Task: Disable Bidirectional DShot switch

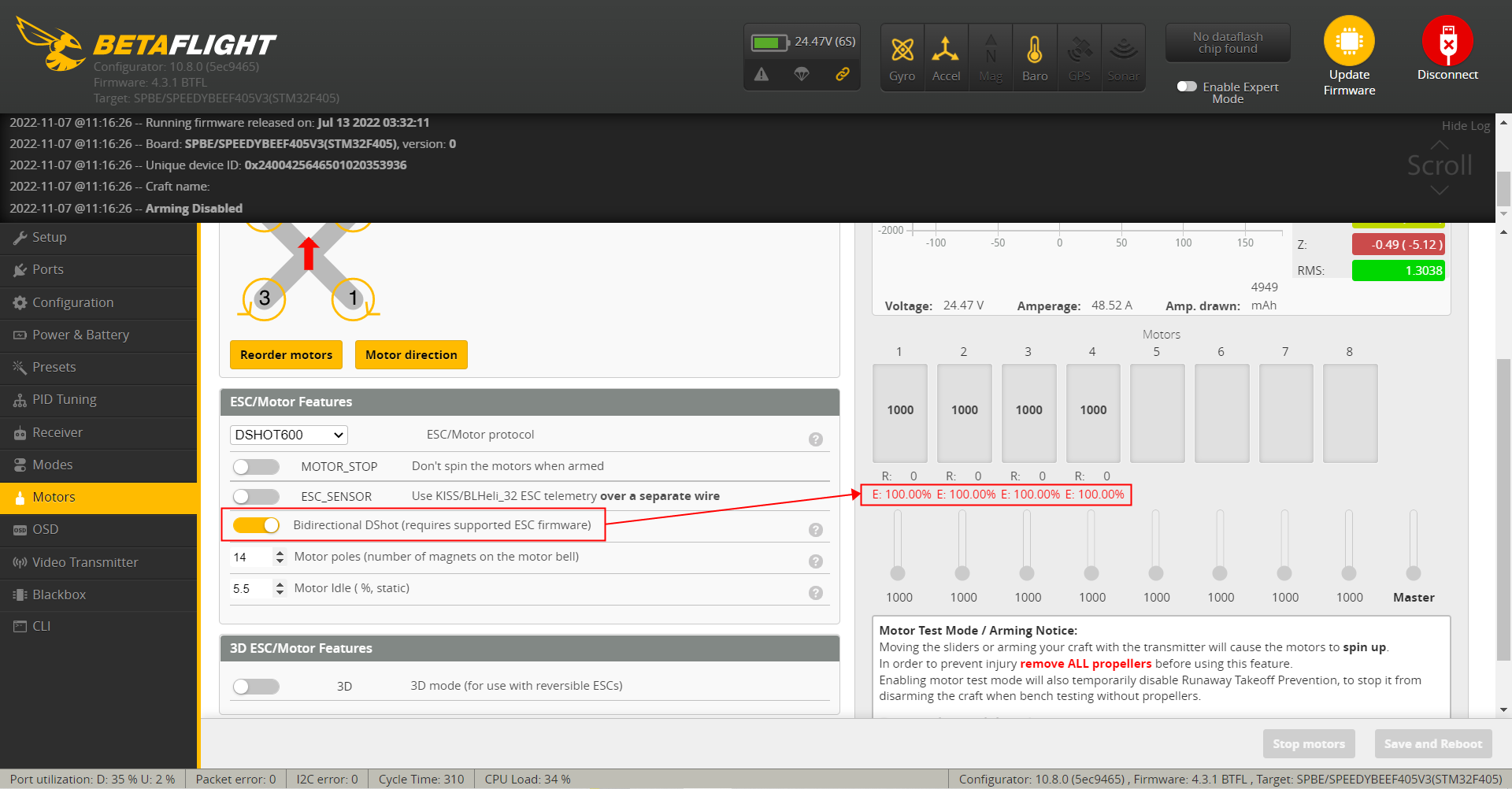Action: point(256,525)
